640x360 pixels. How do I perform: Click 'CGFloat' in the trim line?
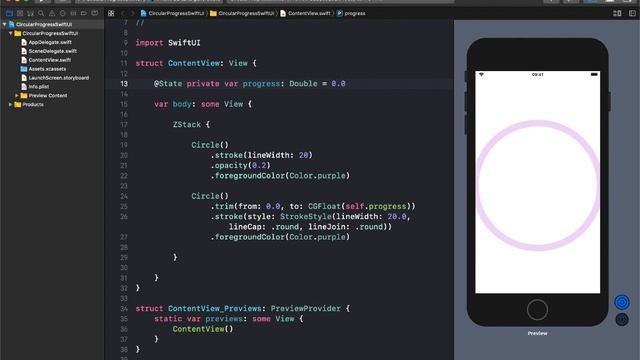tap(324, 206)
